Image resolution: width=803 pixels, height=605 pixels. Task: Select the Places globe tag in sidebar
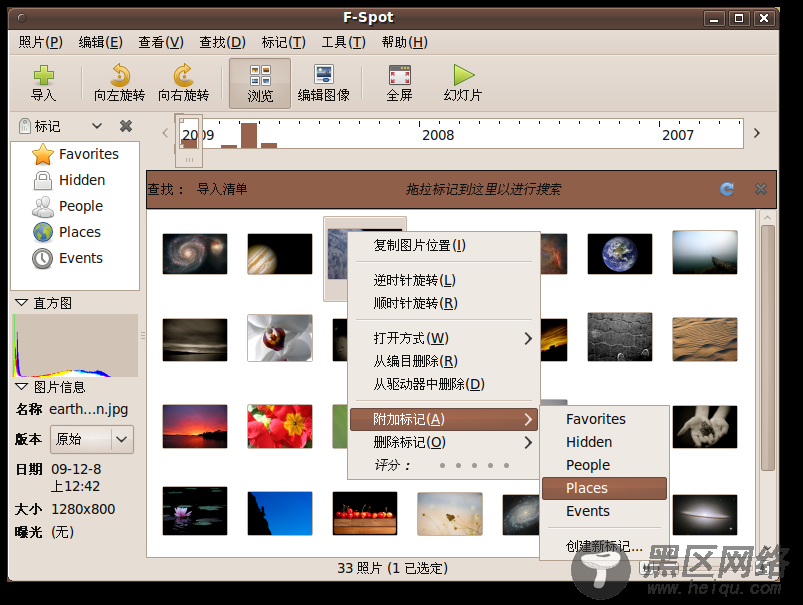point(67,232)
